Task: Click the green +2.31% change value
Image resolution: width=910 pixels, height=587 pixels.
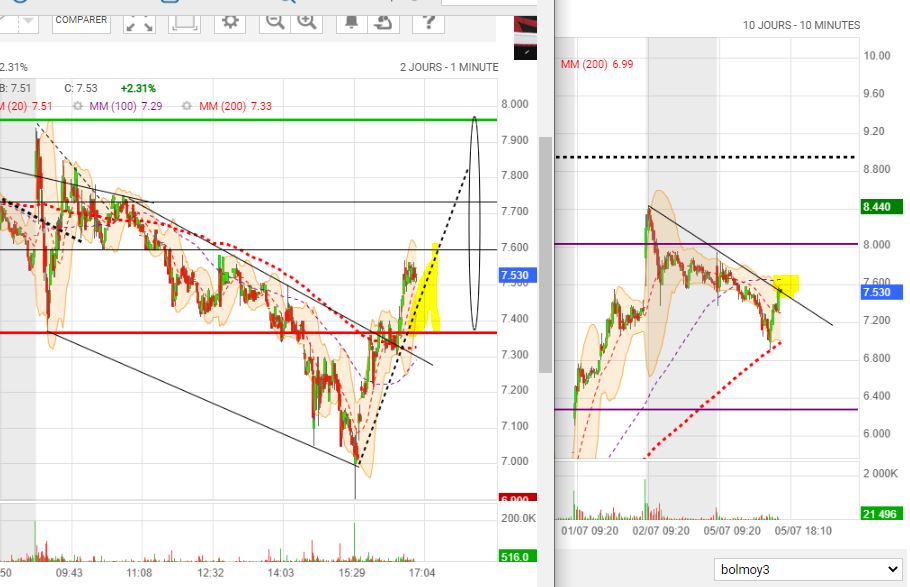Action: 138,88
